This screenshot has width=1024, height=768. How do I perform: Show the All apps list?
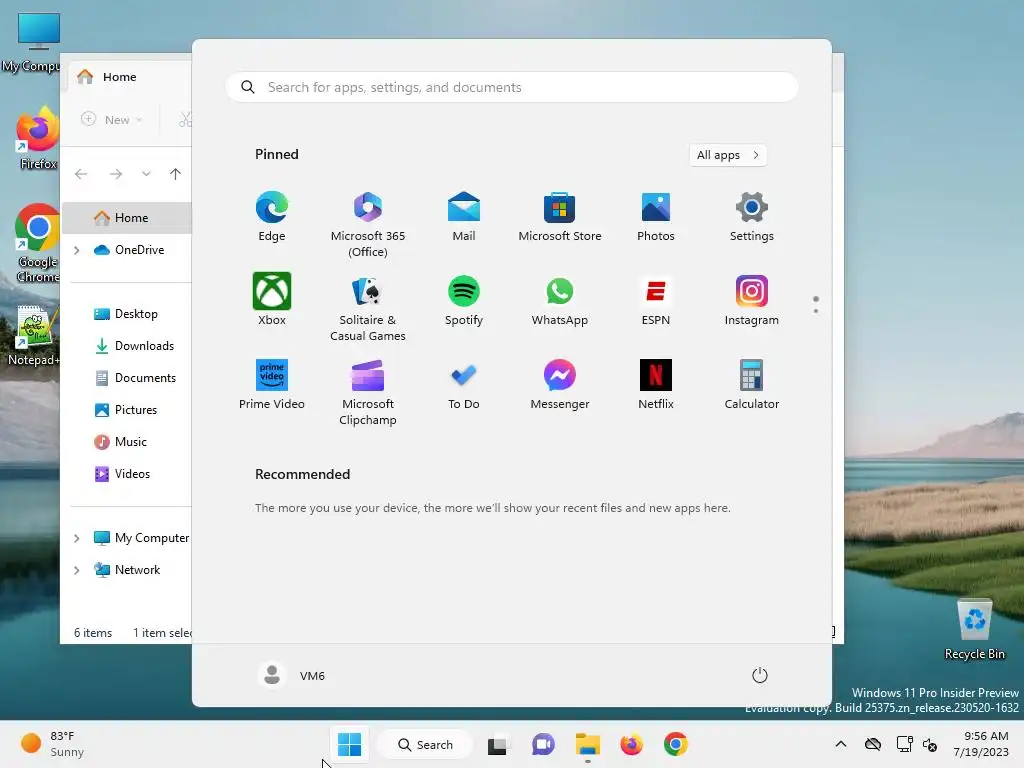[728, 155]
